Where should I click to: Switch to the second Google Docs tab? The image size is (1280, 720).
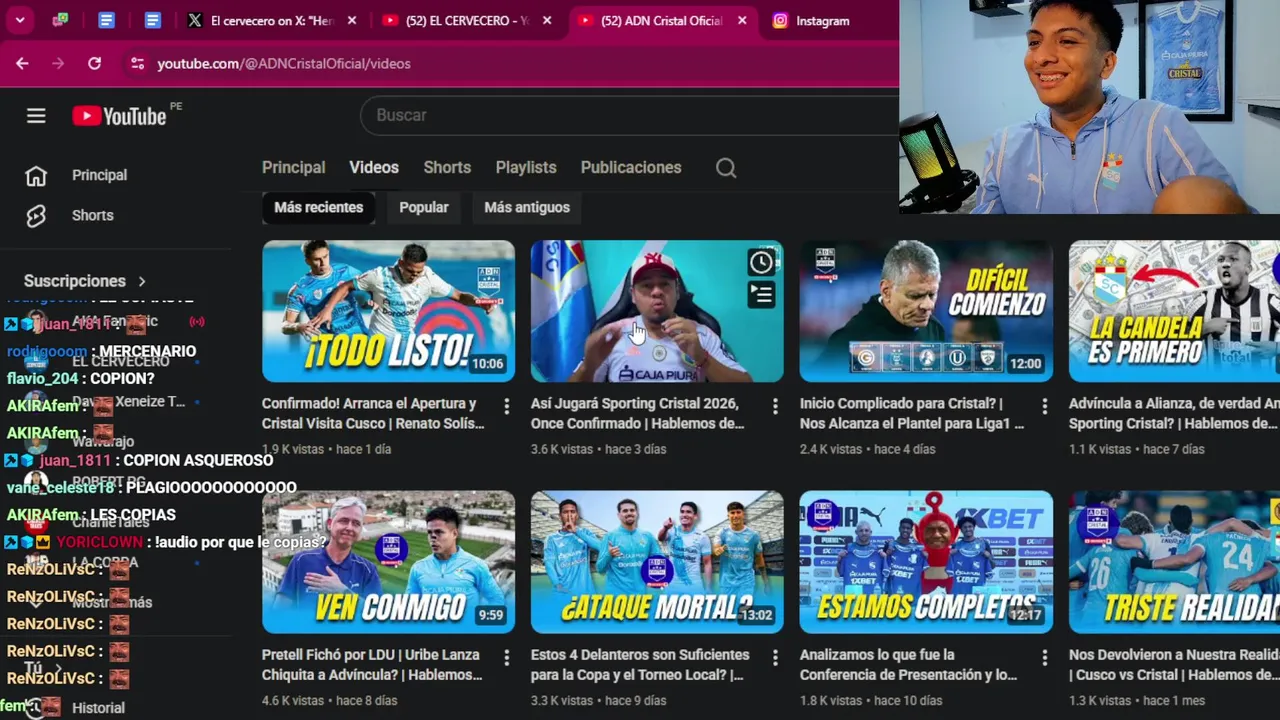153,20
